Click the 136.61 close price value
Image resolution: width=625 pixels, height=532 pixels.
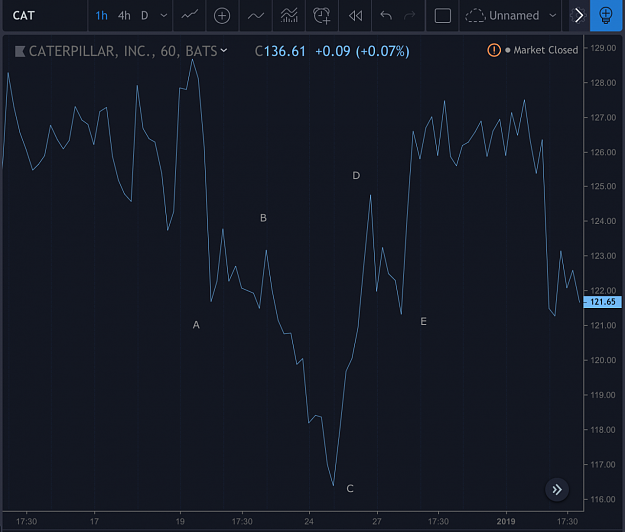(x=285, y=51)
